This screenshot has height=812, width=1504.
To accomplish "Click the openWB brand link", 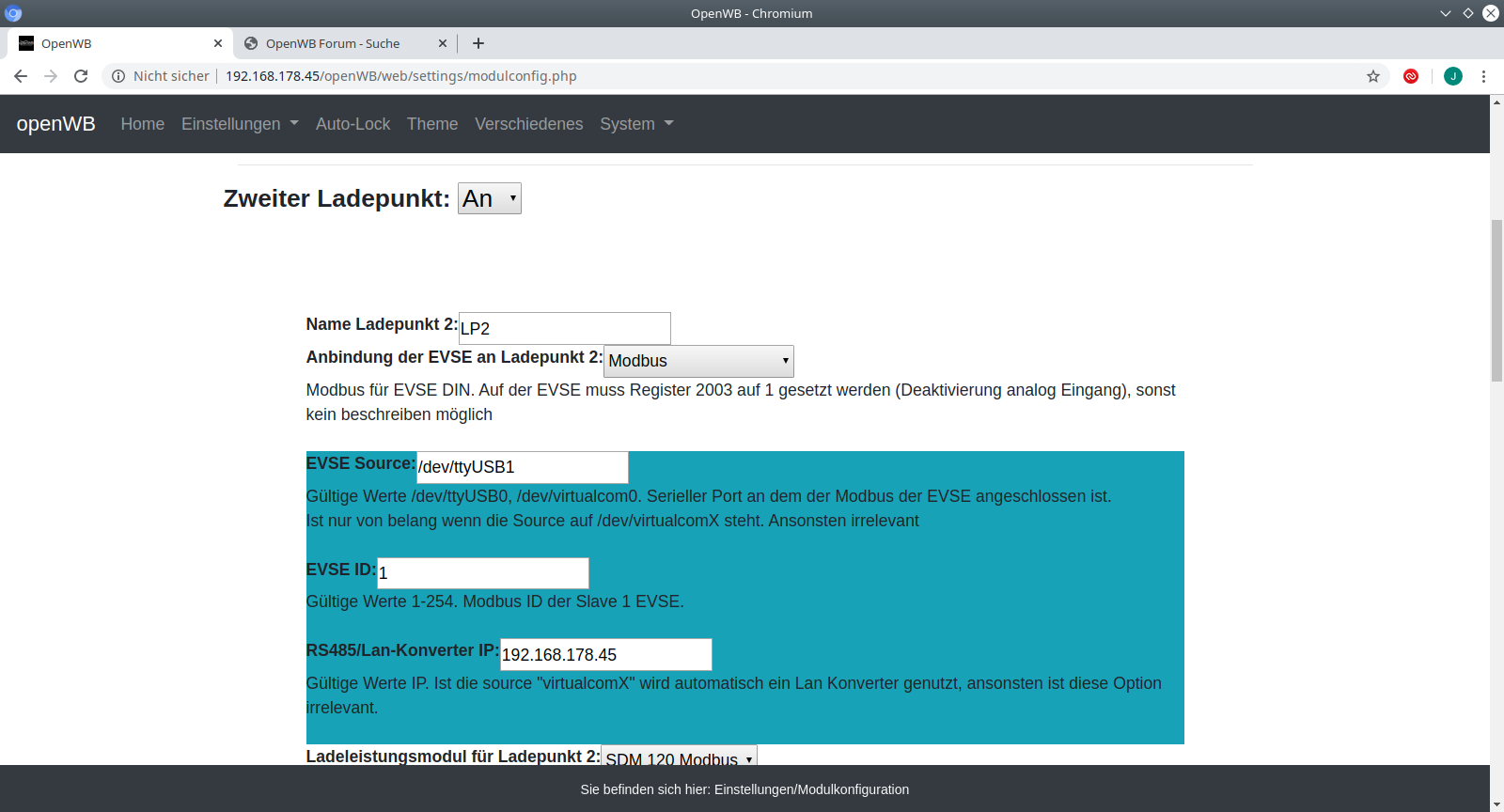I will (x=56, y=124).
